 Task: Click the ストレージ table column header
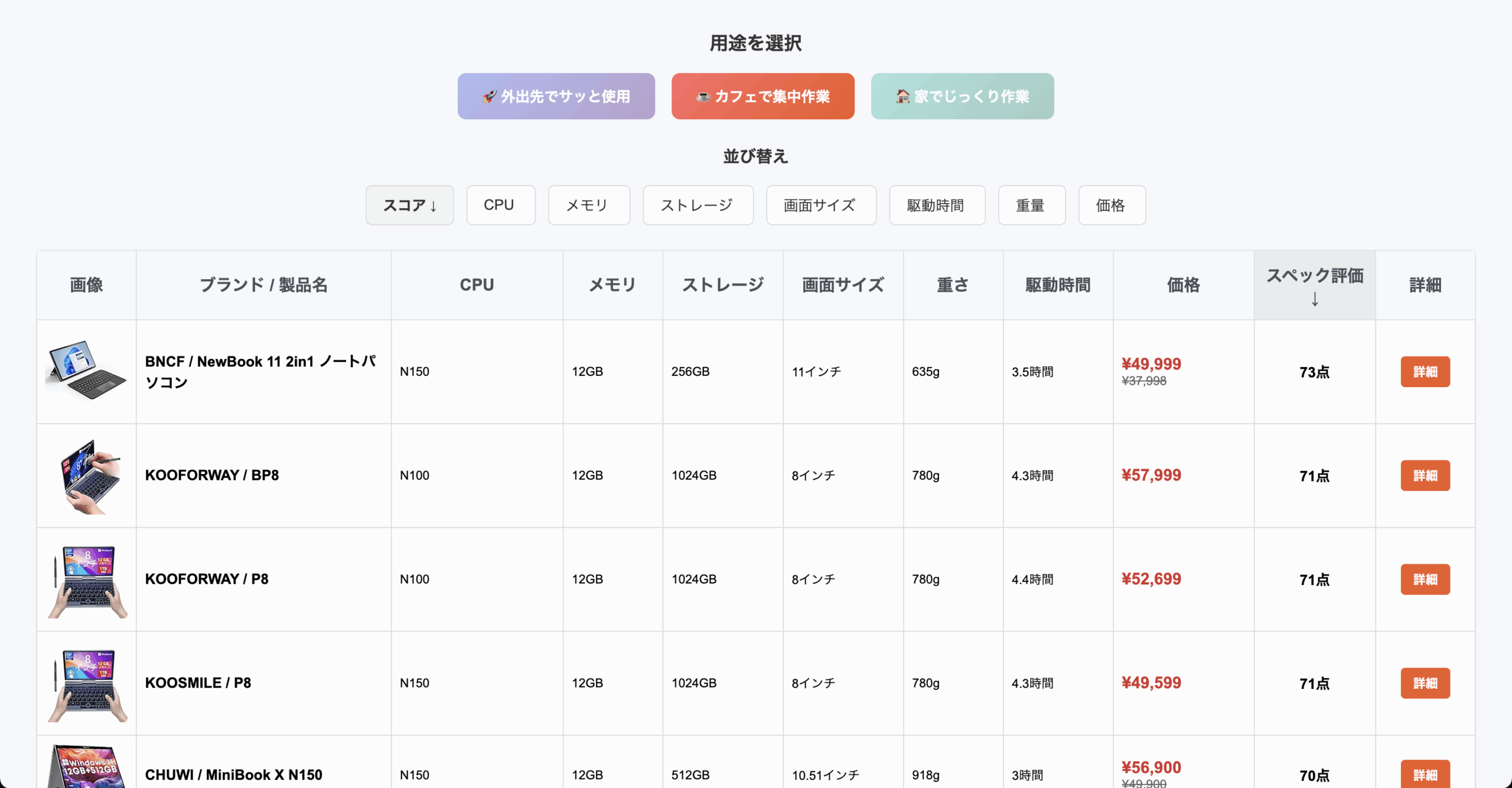722,285
